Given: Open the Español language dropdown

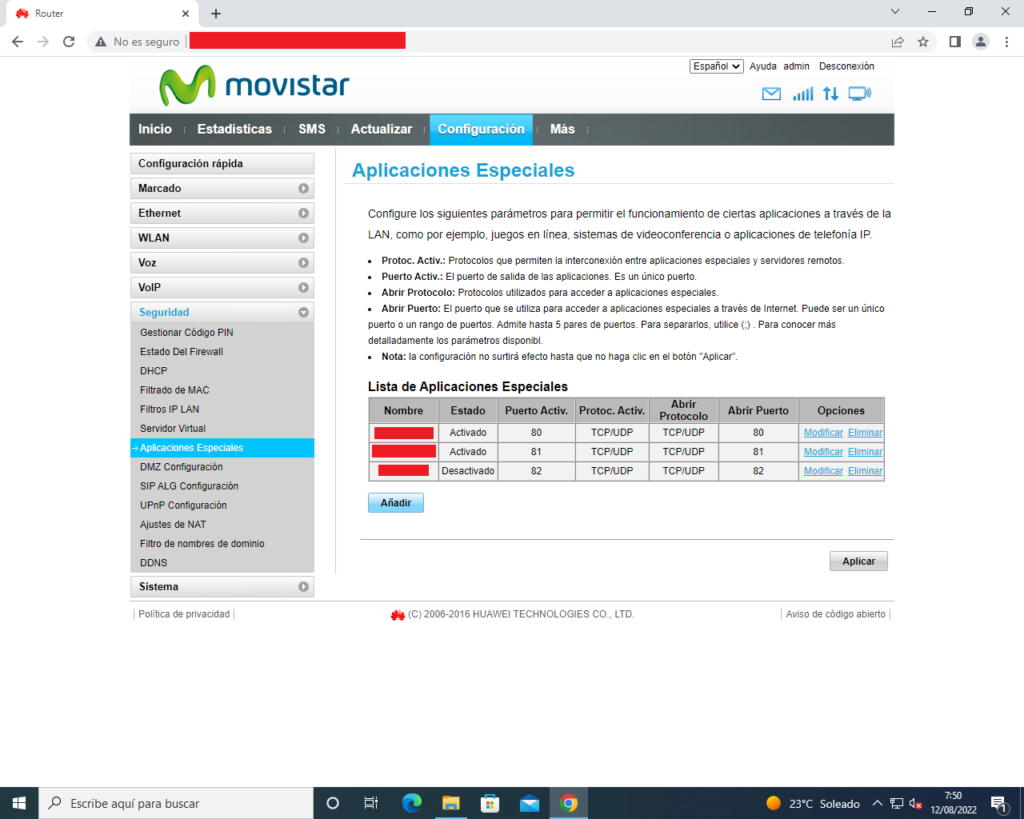Looking at the screenshot, I should click(x=716, y=66).
